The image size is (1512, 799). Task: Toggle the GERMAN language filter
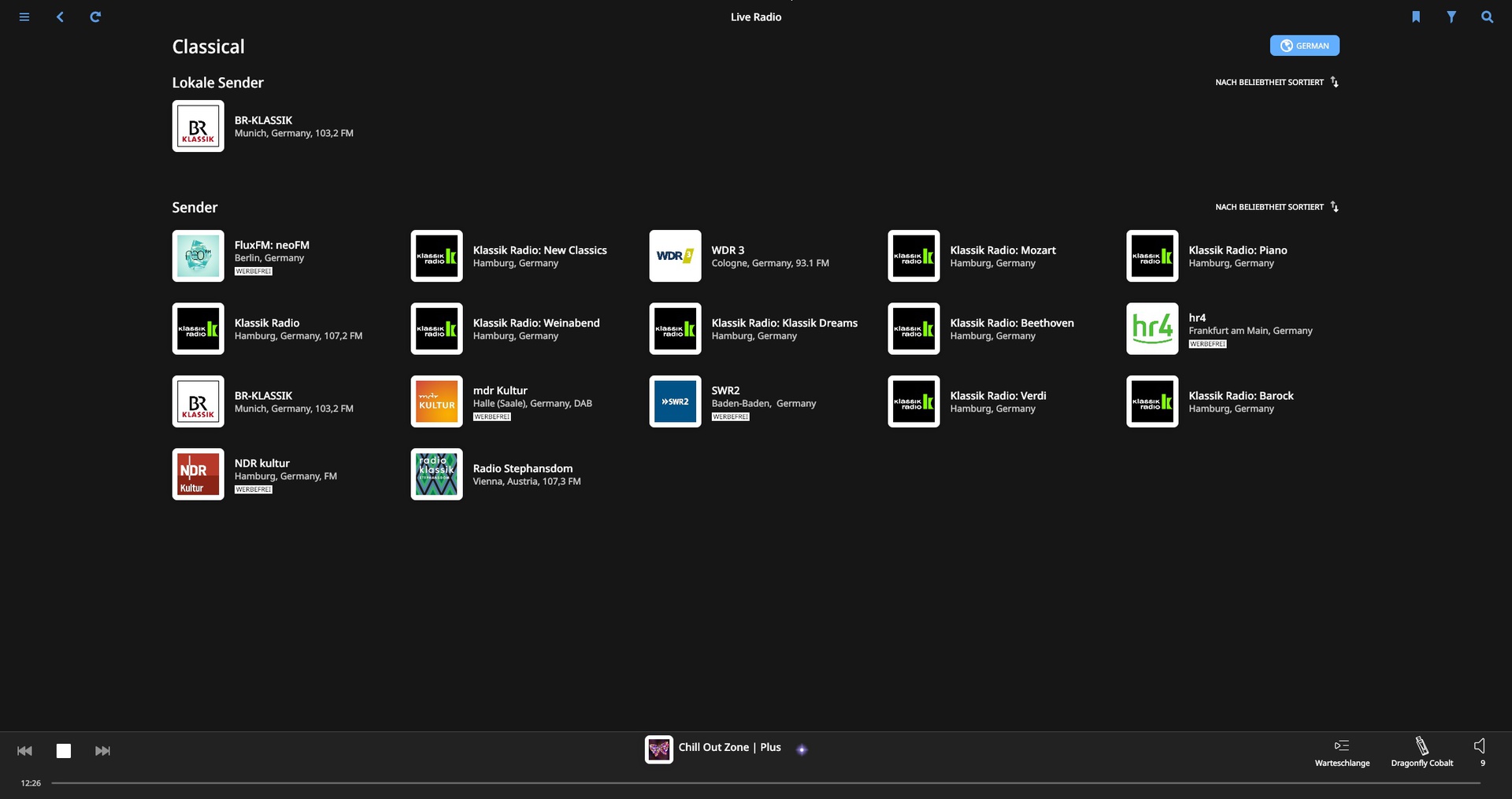tap(1304, 46)
